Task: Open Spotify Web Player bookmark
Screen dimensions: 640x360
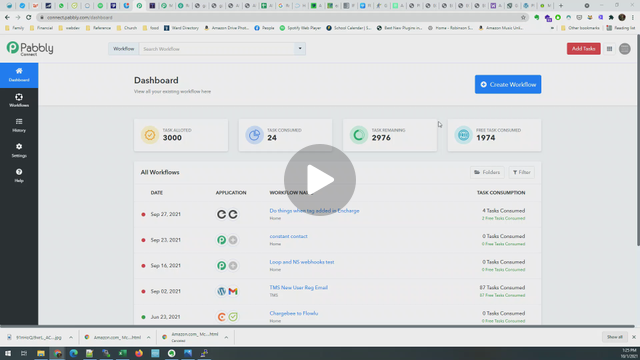Action: [300, 28]
